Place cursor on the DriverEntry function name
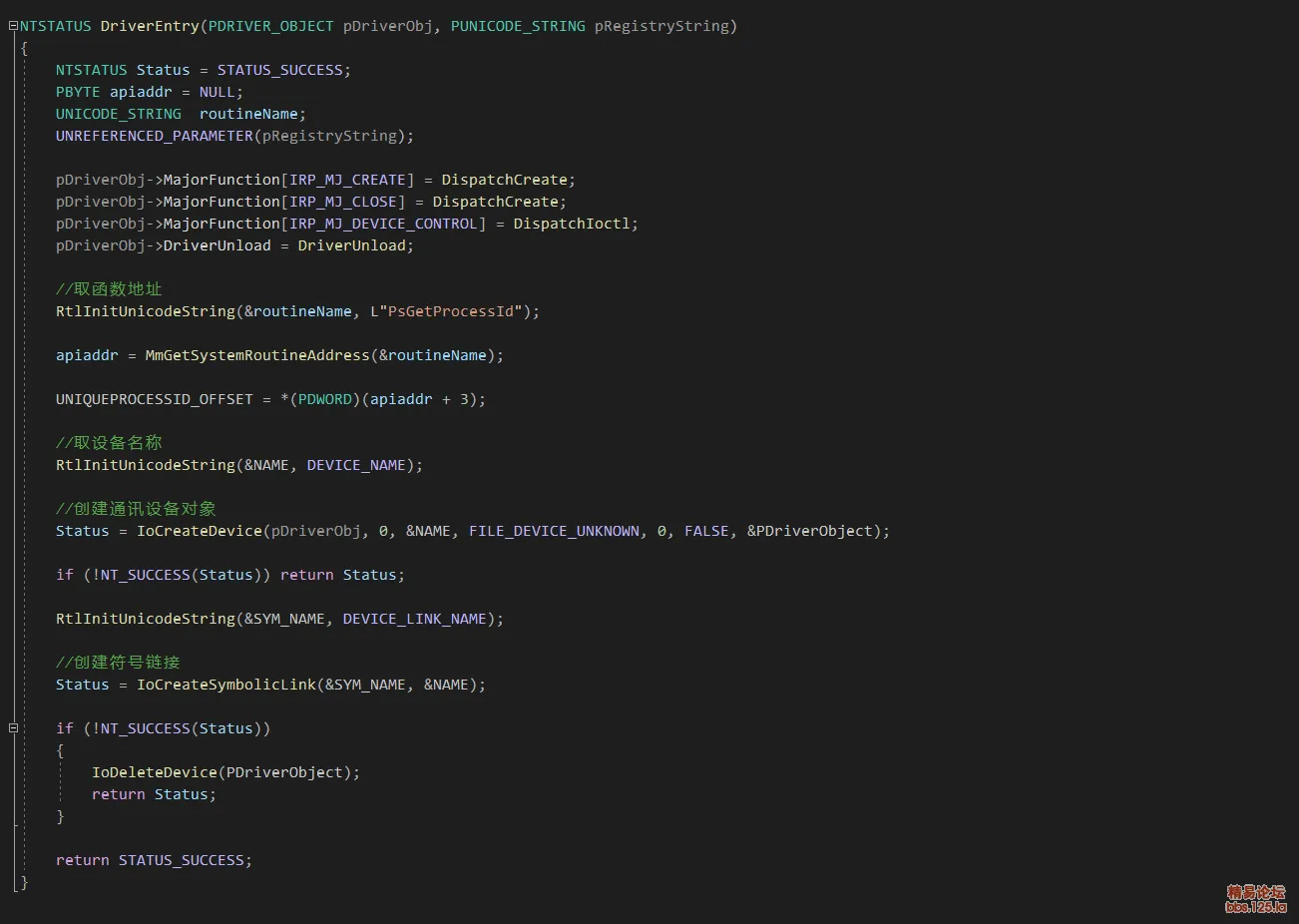This screenshot has width=1299, height=924. pos(150,26)
